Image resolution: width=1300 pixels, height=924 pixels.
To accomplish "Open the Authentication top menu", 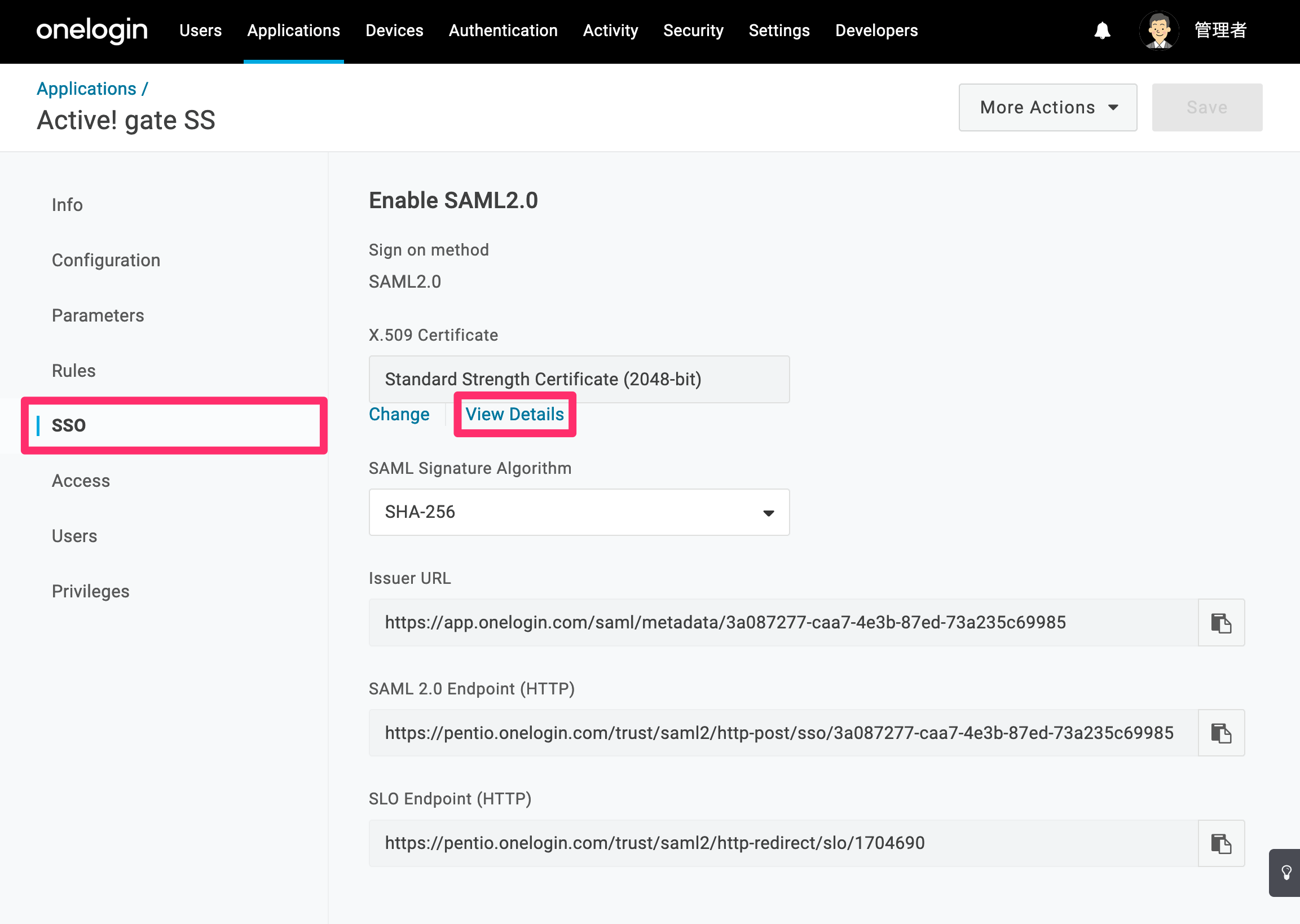I will (x=503, y=30).
